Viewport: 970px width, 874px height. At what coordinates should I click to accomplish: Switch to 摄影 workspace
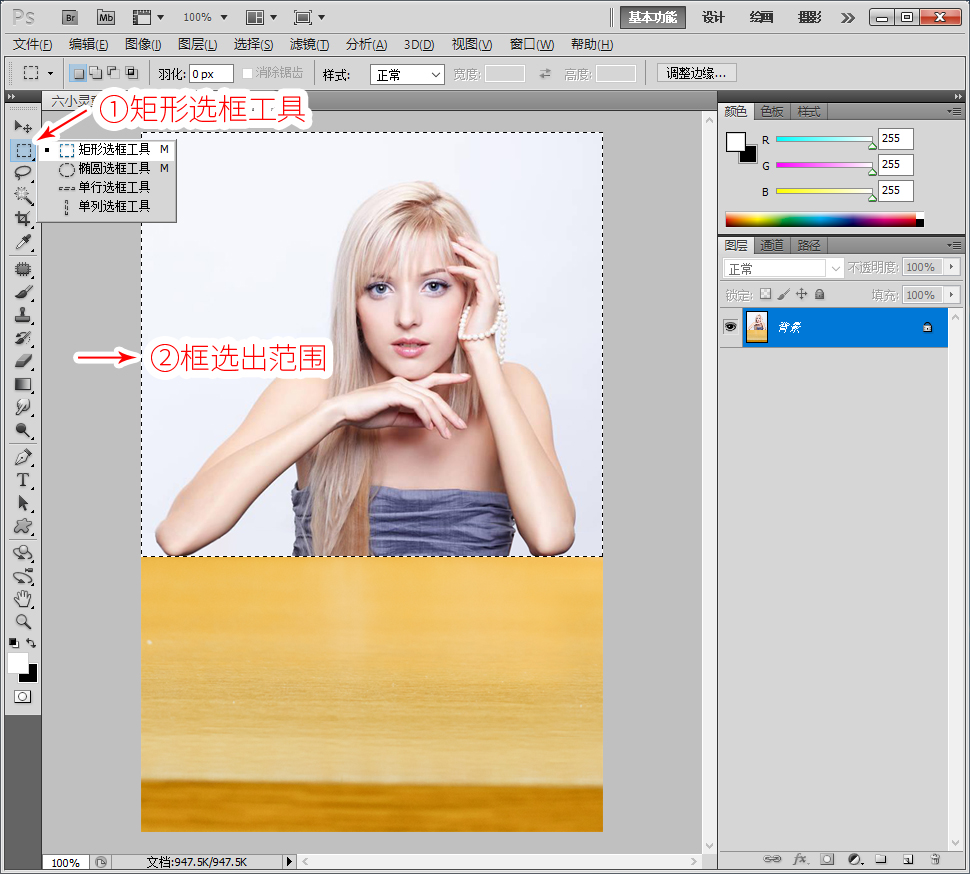[x=809, y=17]
